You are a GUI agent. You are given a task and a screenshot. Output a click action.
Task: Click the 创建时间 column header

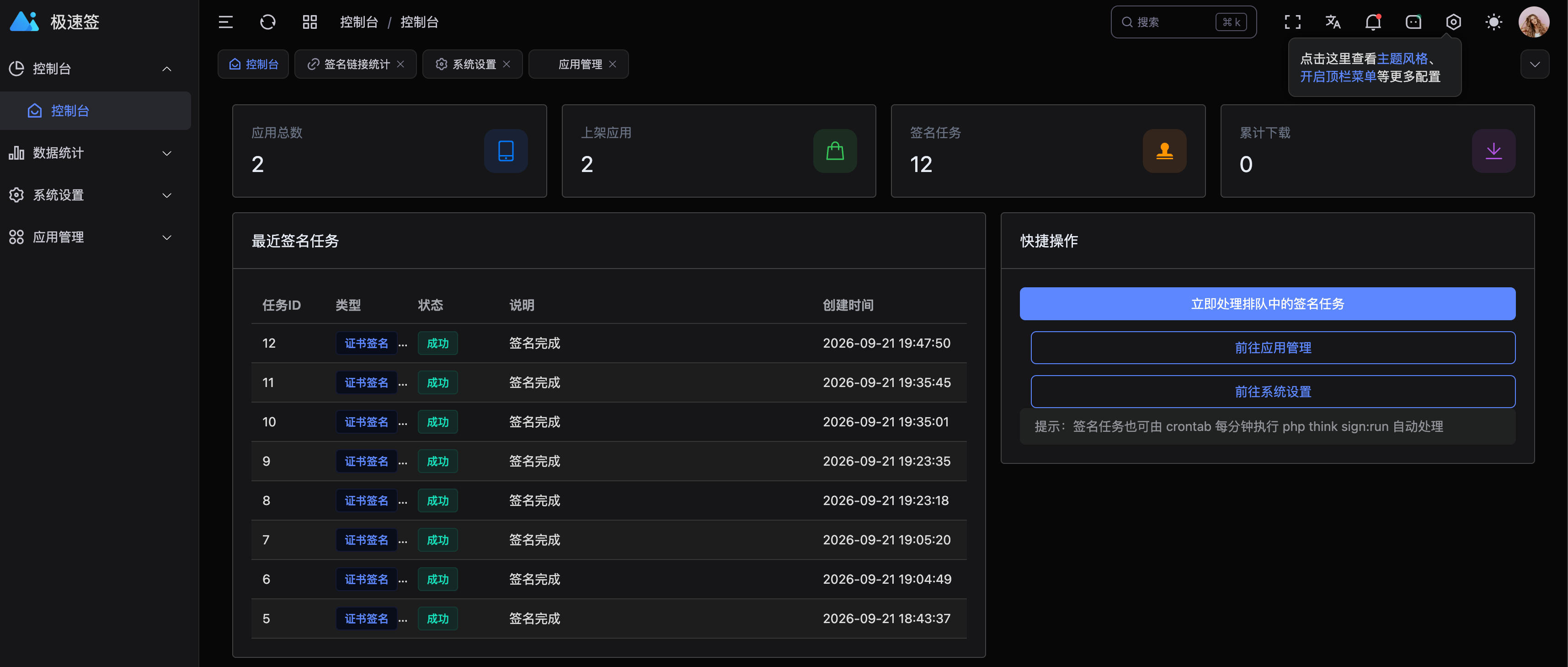[x=848, y=305]
